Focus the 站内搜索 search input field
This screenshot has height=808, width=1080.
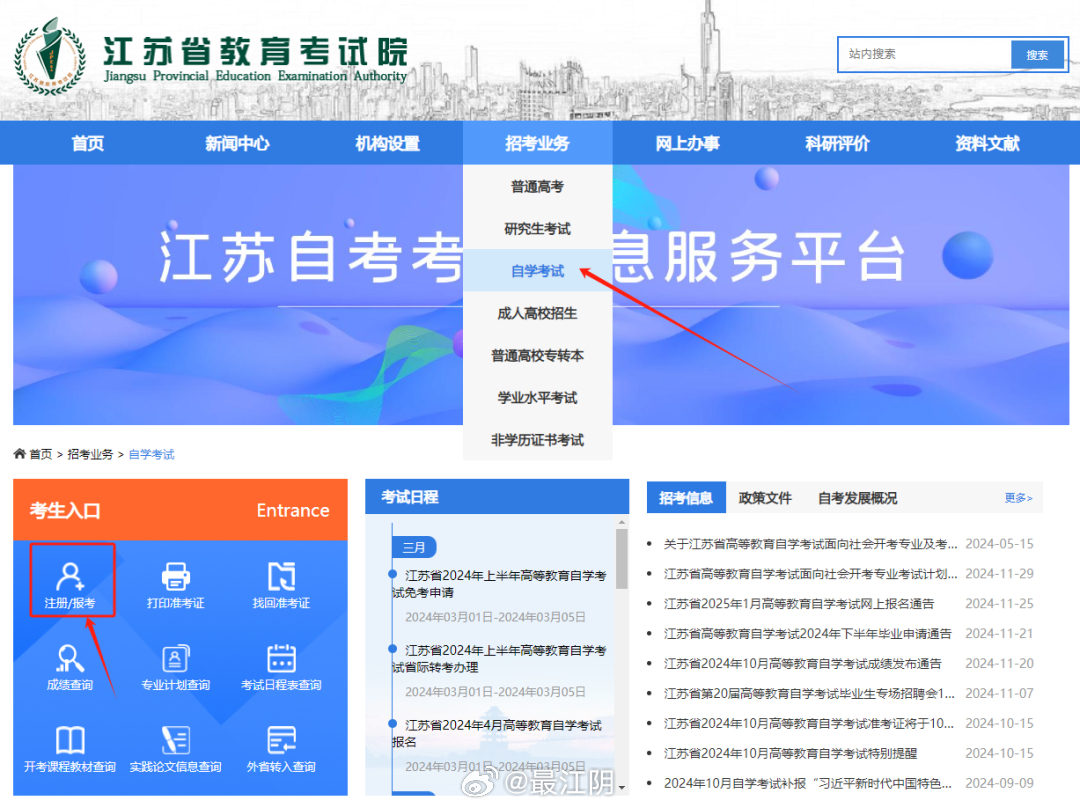[x=924, y=54]
